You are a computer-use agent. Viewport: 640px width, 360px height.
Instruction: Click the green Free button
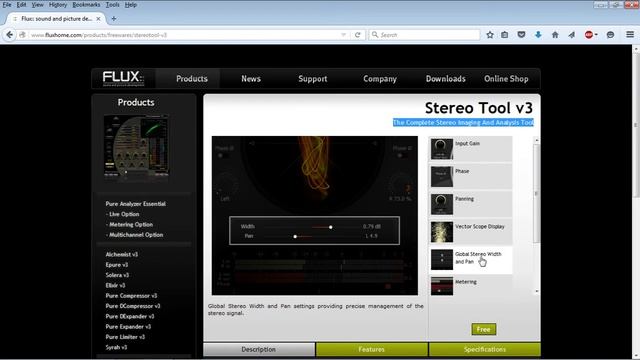coord(484,329)
